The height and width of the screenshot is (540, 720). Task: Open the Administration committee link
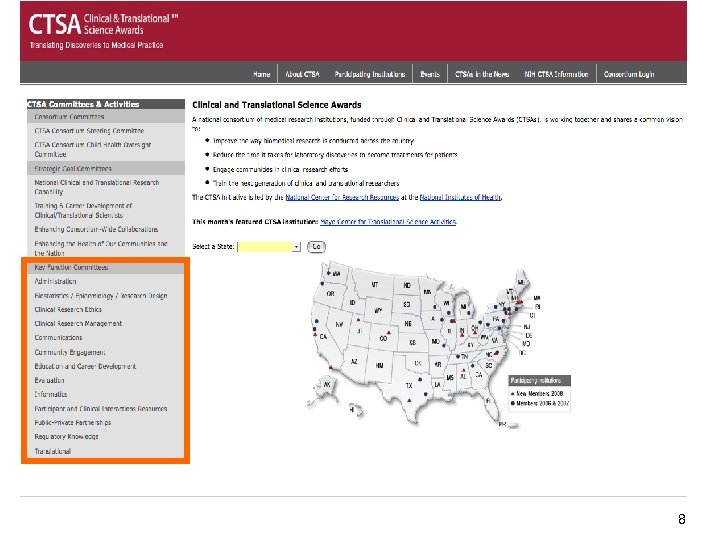(x=55, y=281)
